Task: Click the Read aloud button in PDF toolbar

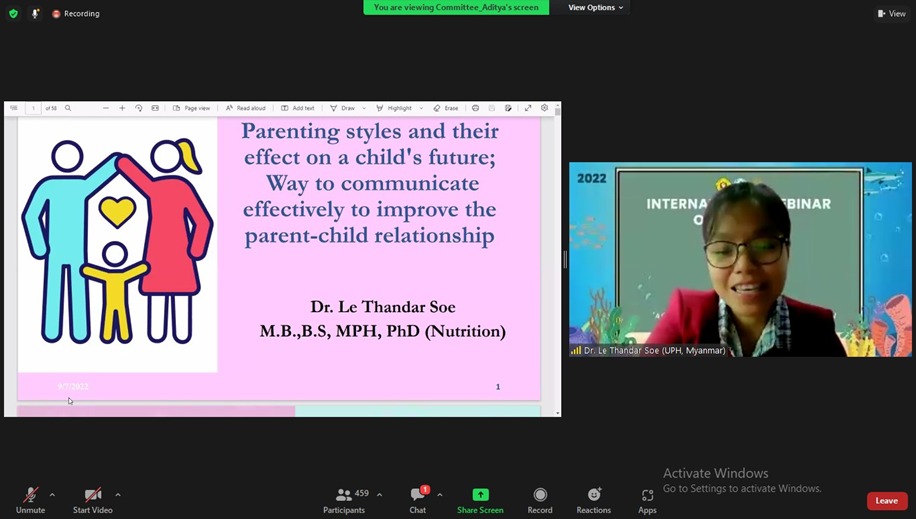Action: coord(246,108)
